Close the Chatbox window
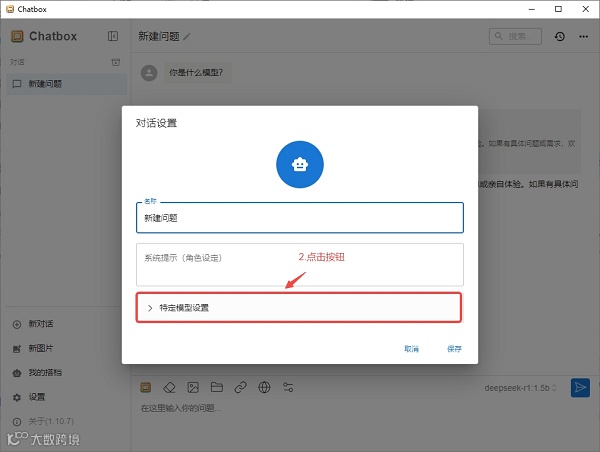The height and width of the screenshot is (452, 600). [585, 9]
